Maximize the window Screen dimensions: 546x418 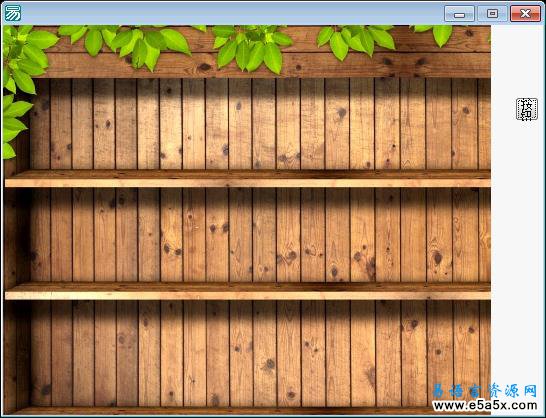(x=492, y=14)
